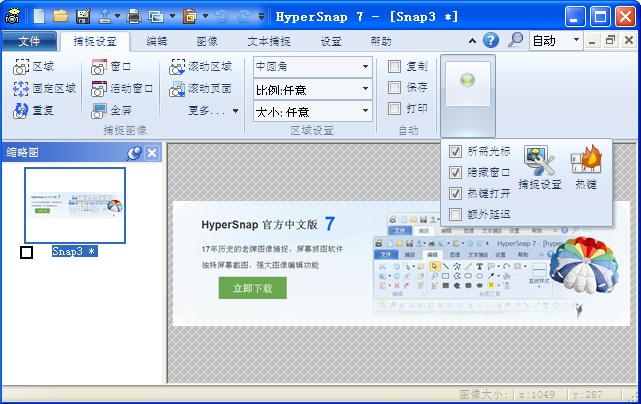Switch to the 设置 settings tab
This screenshot has height=404, width=641.
pos(331,41)
